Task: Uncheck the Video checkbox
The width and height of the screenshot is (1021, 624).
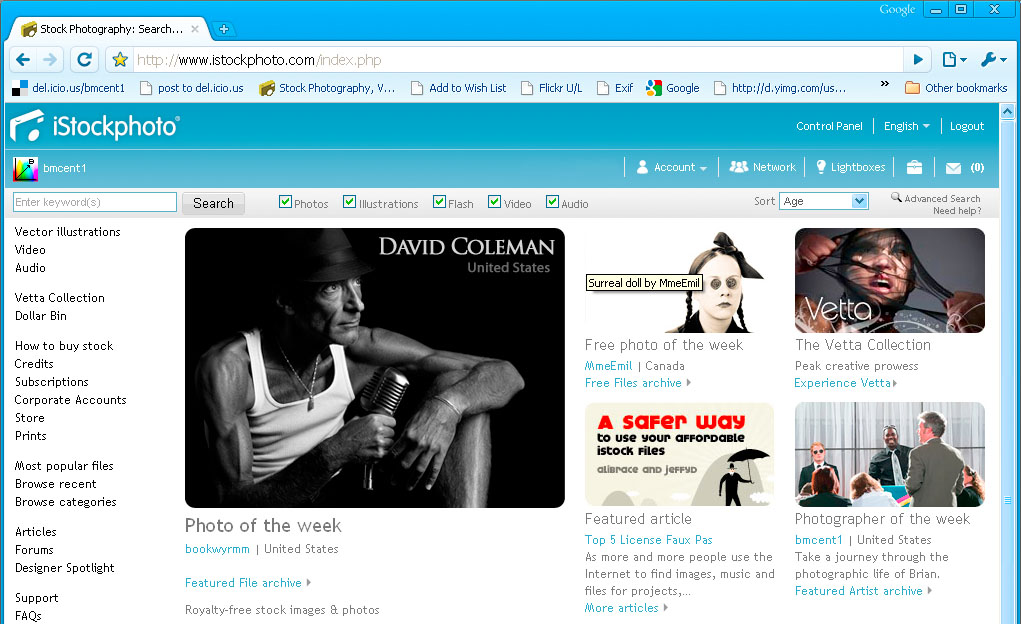Action: [495, 202]
